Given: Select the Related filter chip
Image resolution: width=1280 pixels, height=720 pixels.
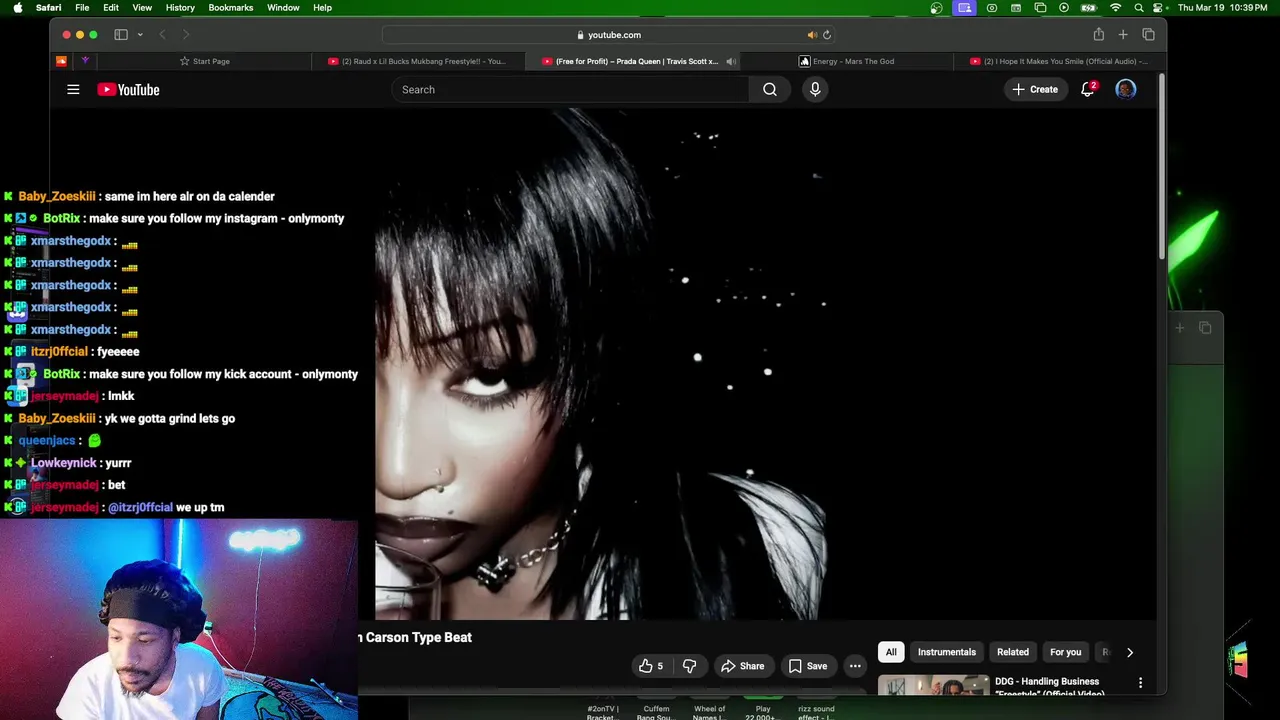Looking at the screenshot, I should [1013, 652].
